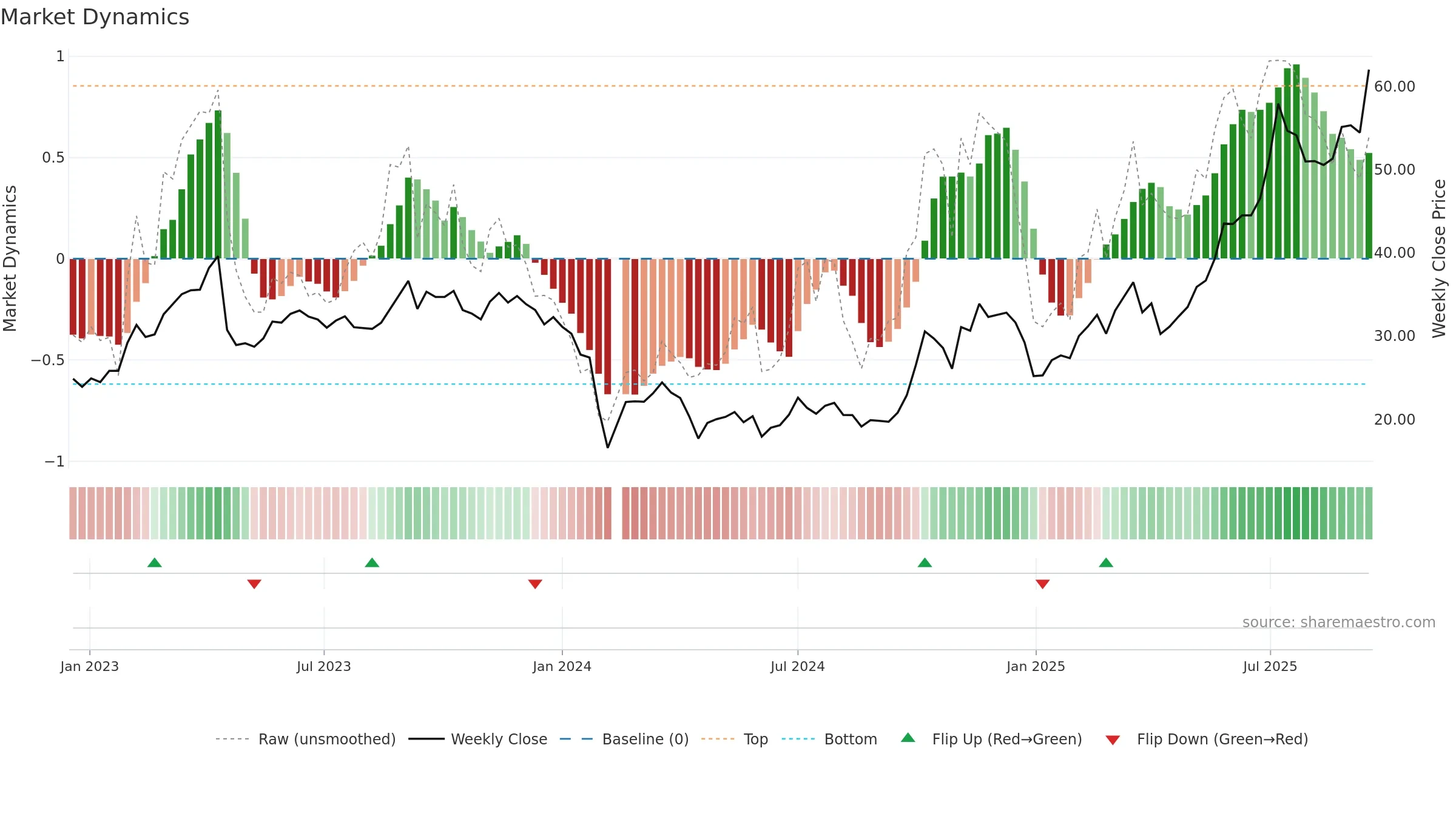Viewport: 1456px width, 819px height.
Task: Click the red triangle icon in the legend
Action: (x=1113, y=740)
